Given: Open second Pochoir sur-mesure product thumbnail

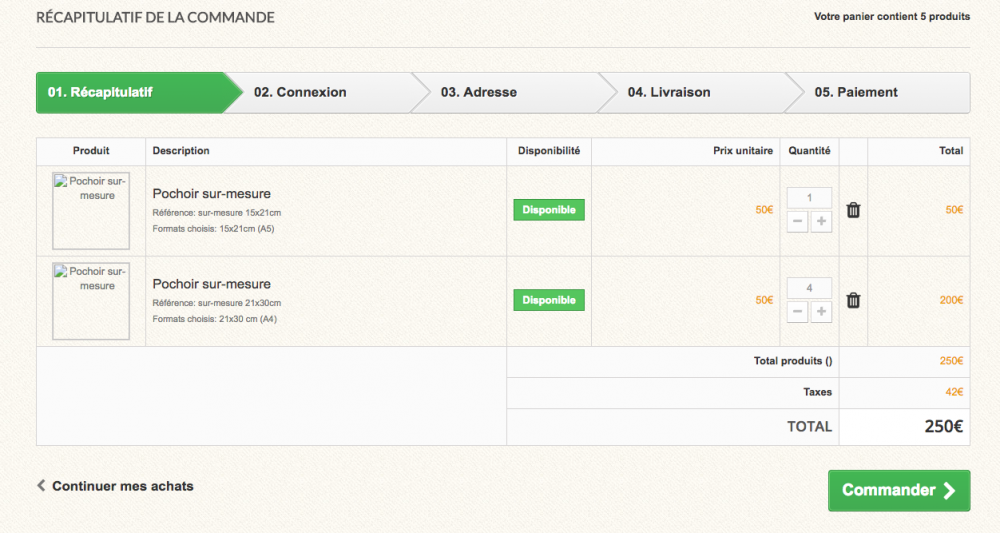Looking at the screenshot, I should coord(91,300).
